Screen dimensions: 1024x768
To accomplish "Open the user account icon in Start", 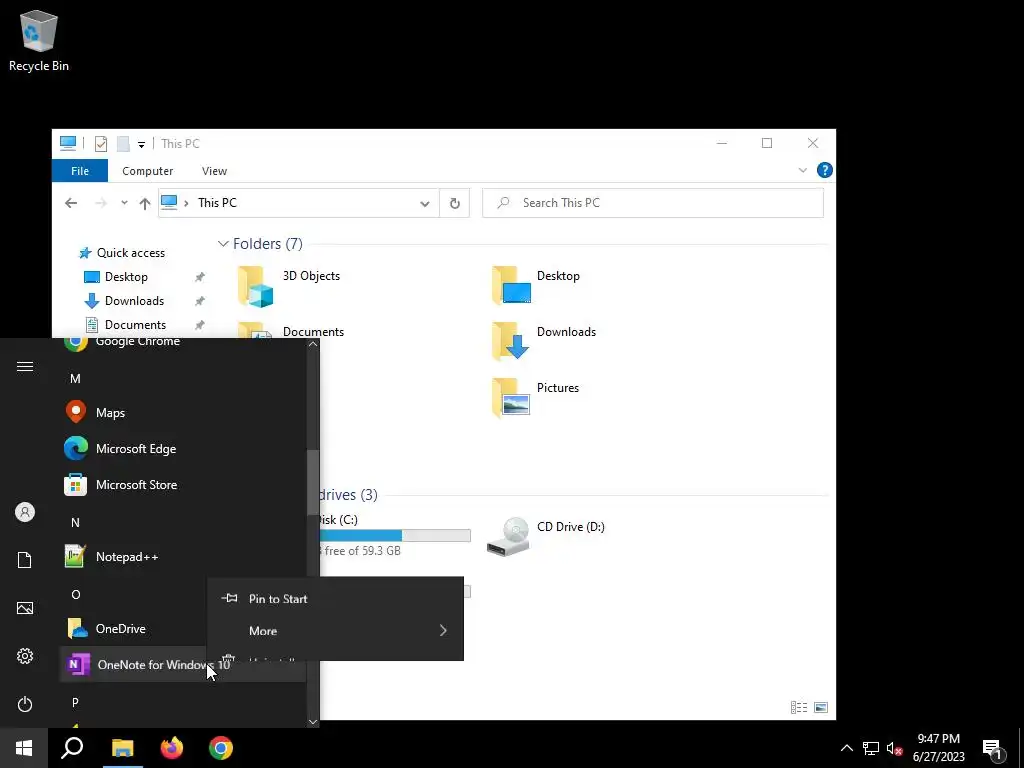I will [x=25, y=512].
